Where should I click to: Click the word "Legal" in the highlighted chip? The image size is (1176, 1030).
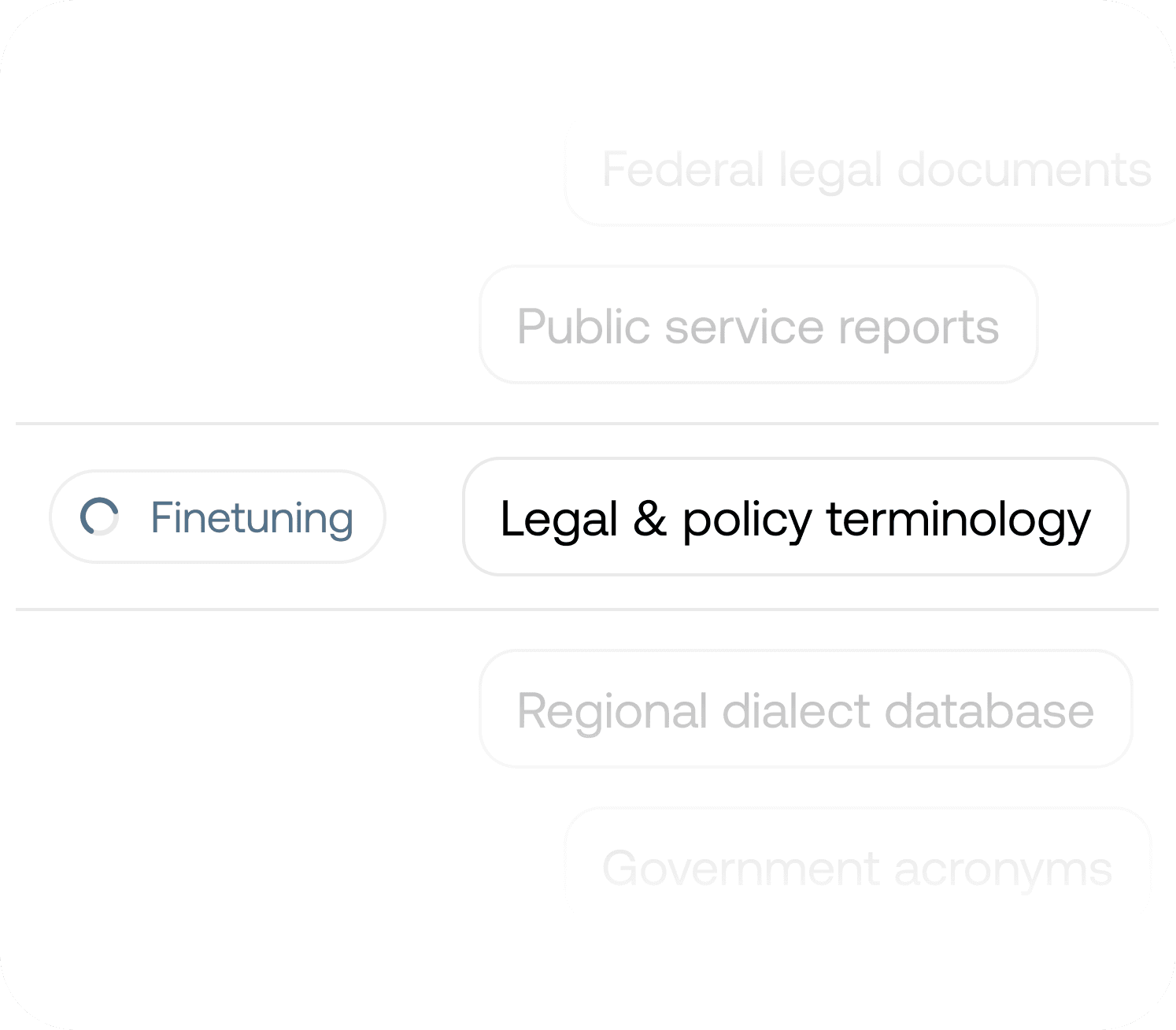tap(560, 520)
